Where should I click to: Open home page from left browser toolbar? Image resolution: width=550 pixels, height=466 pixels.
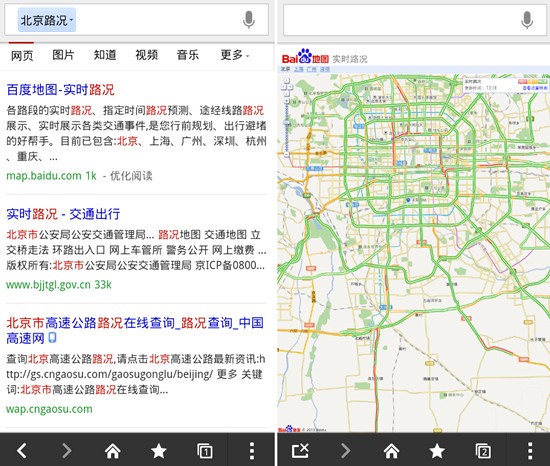point(113,451)
